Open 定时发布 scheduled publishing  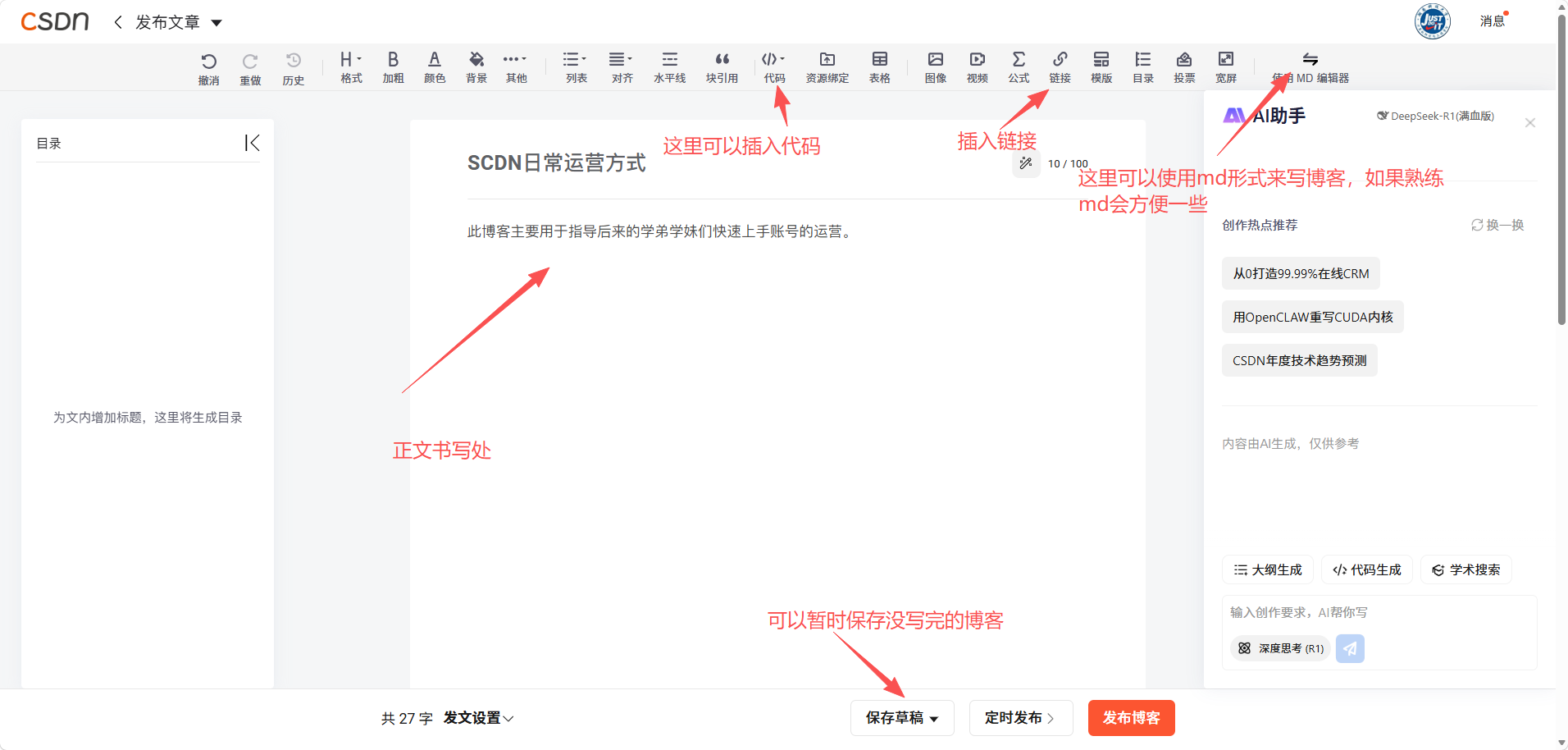(1019, 718)
